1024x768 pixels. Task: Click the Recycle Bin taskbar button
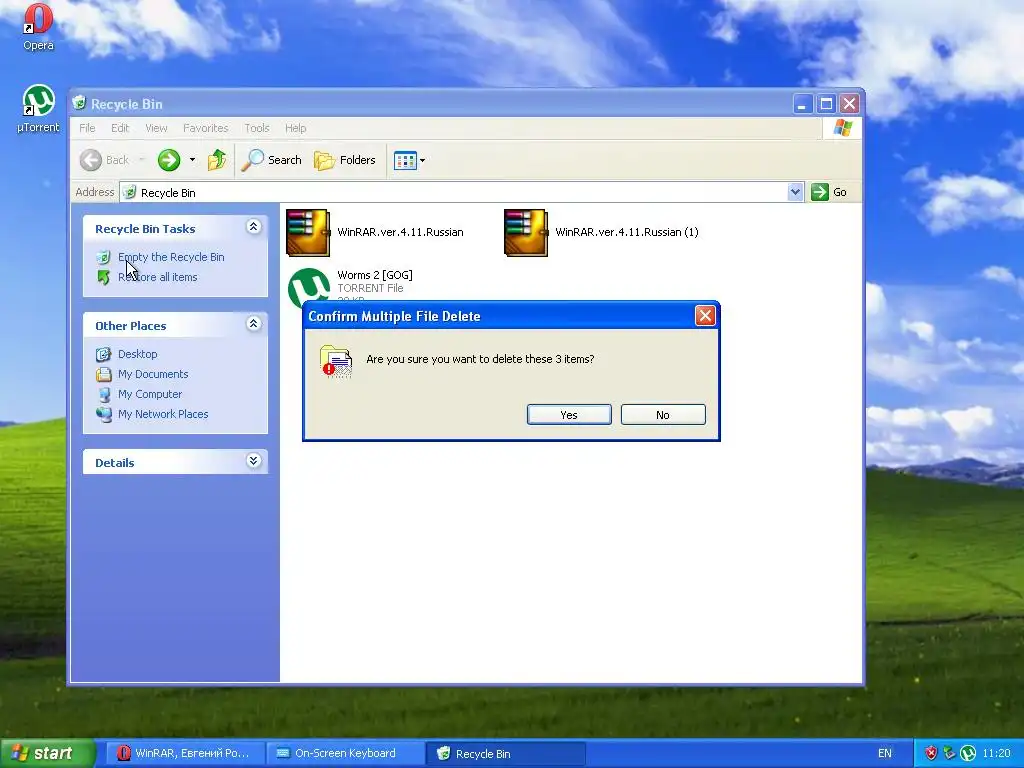[x=505, y=753]
